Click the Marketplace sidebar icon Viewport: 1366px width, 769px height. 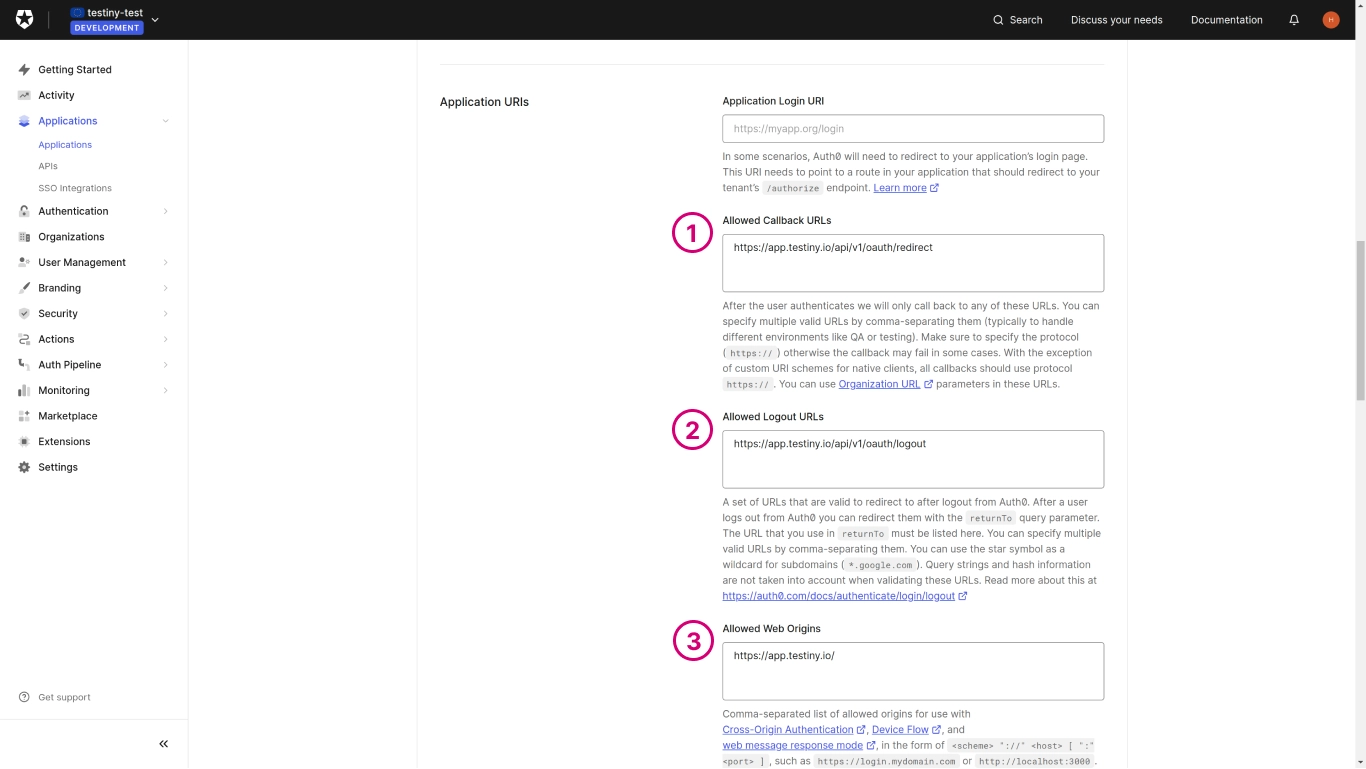click(24, 416)
